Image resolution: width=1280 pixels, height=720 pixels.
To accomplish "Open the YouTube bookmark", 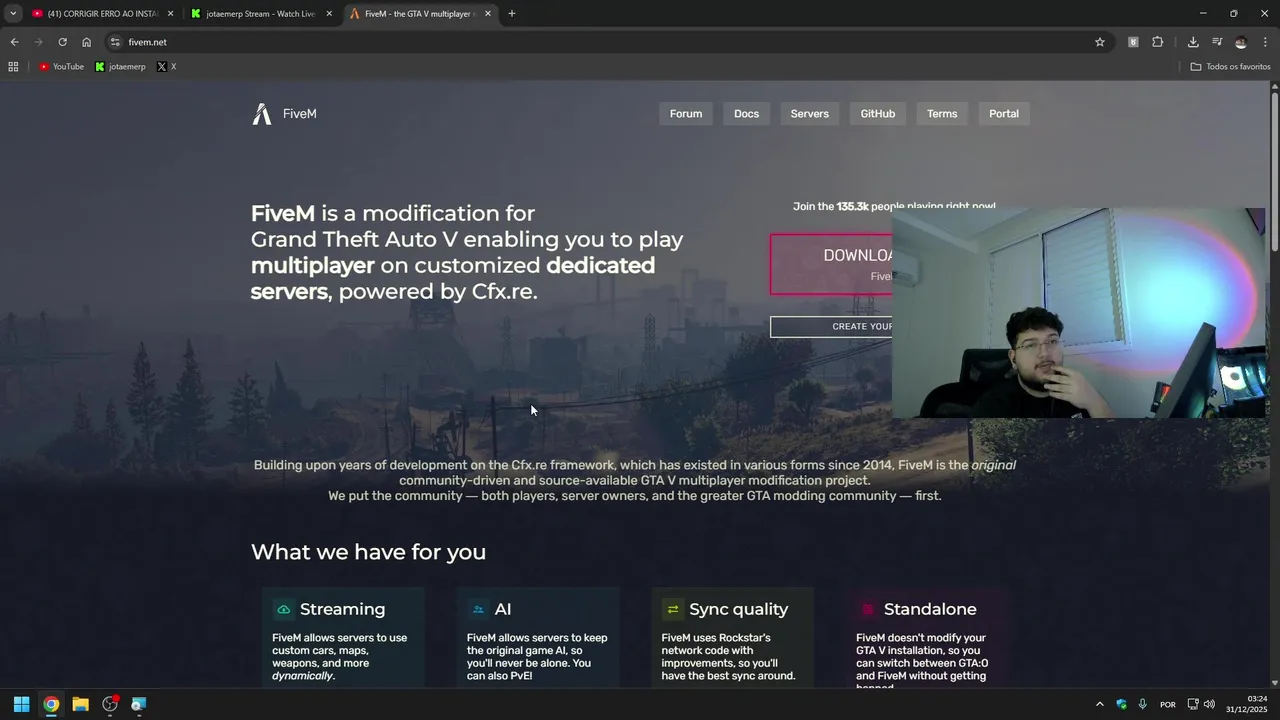I will 61,67.
